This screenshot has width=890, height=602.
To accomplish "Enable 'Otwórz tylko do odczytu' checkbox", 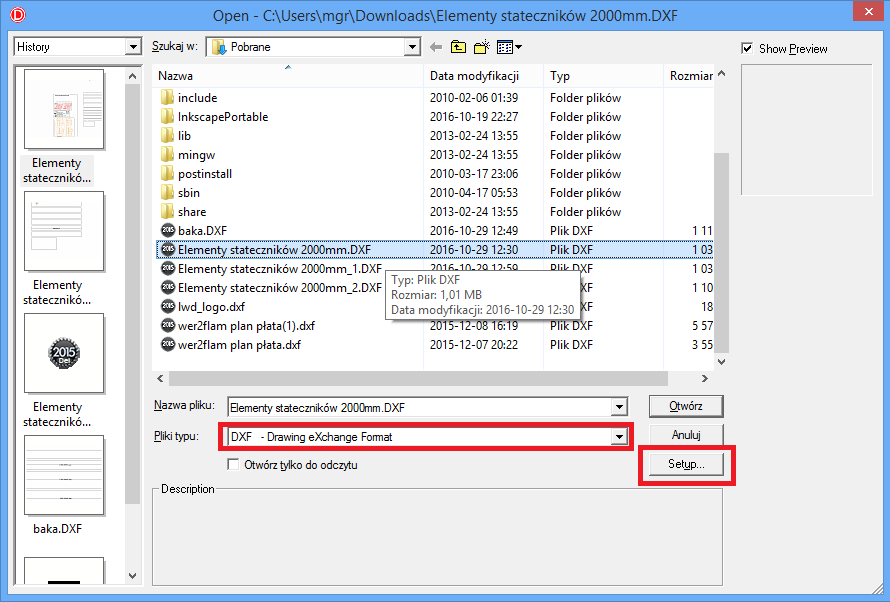I will point(234,465).
